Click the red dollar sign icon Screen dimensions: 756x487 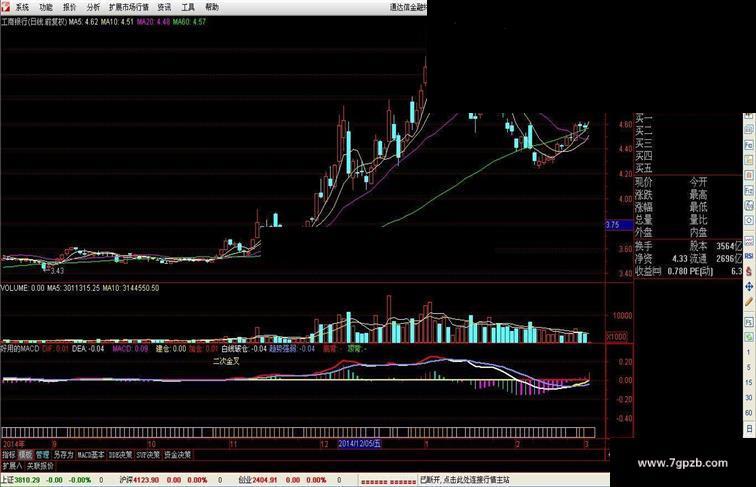pos(749,271)
